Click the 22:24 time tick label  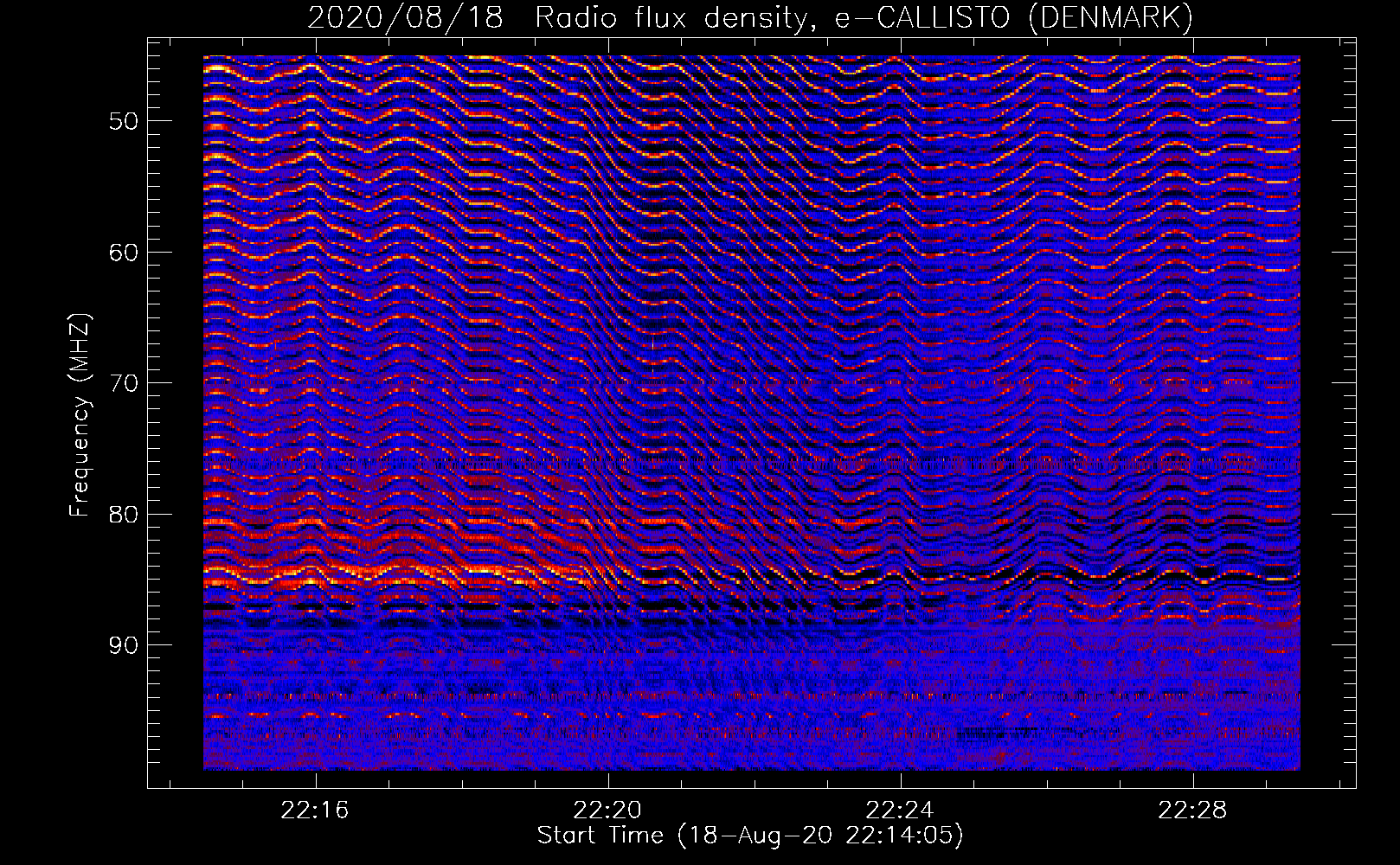pos(900,811)
